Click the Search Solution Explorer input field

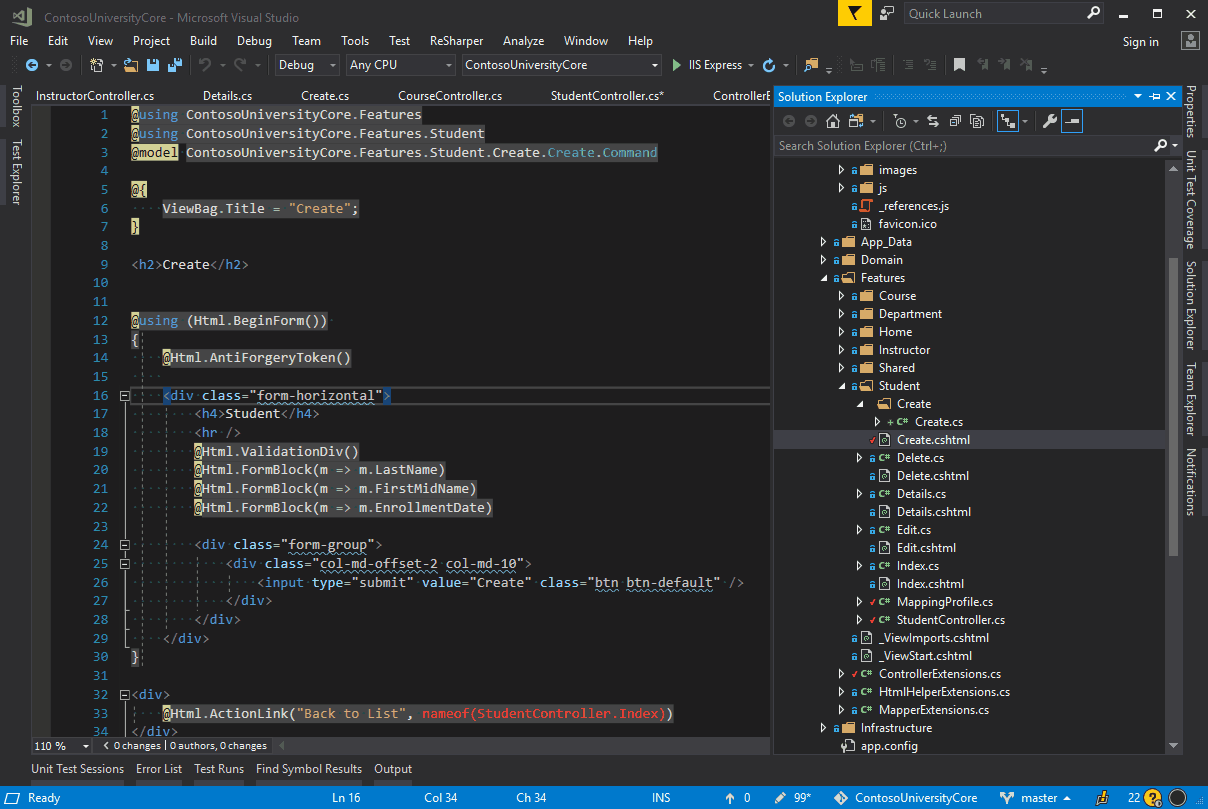point(964,146)
